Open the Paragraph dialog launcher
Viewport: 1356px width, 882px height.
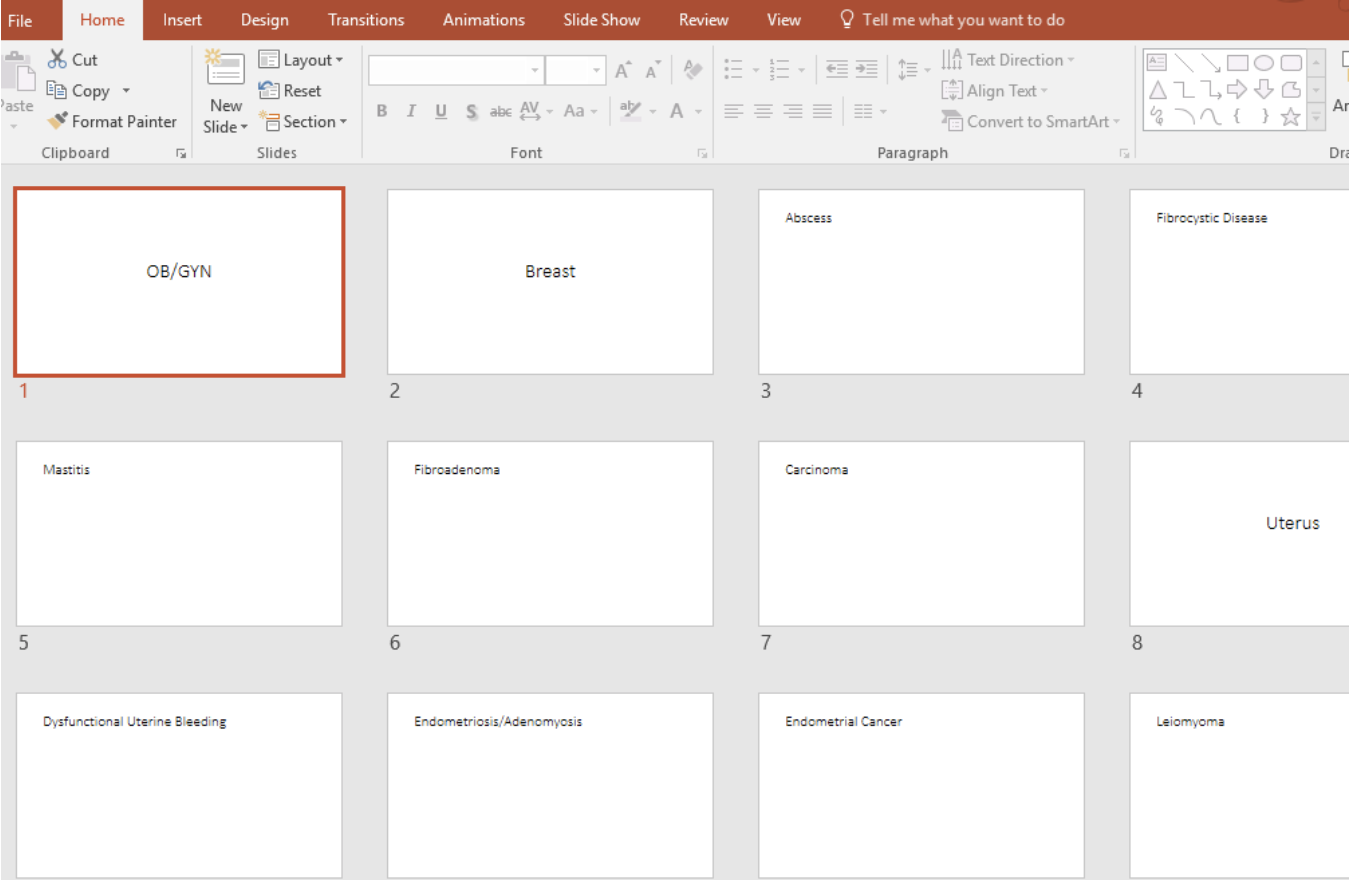tap(1125, 154)
